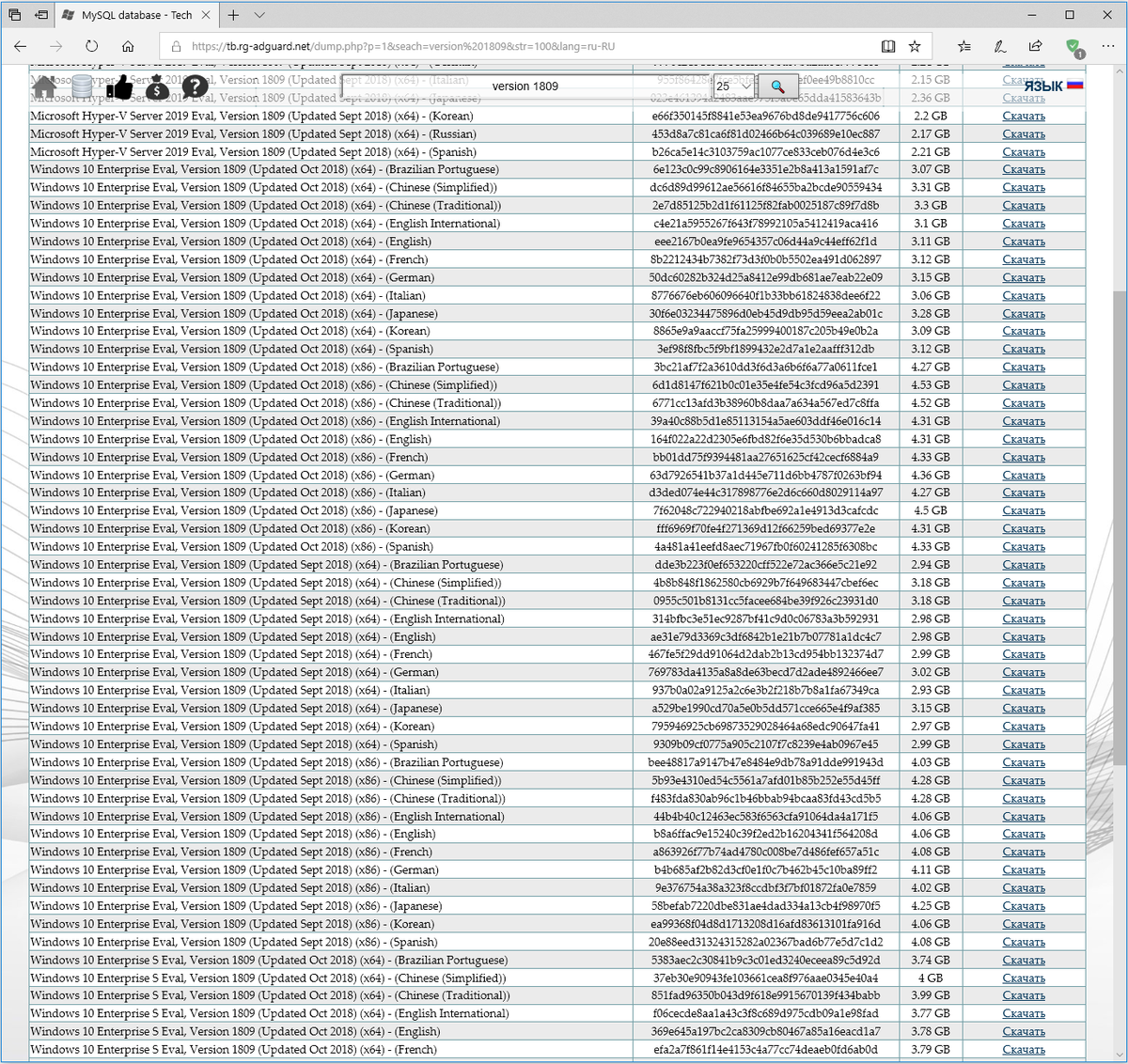The width and height of the screenshot is (1128, 1064).
Task: Select the 3.02 GB size cell
Action: pyautogui.click(x=930, y=673)
